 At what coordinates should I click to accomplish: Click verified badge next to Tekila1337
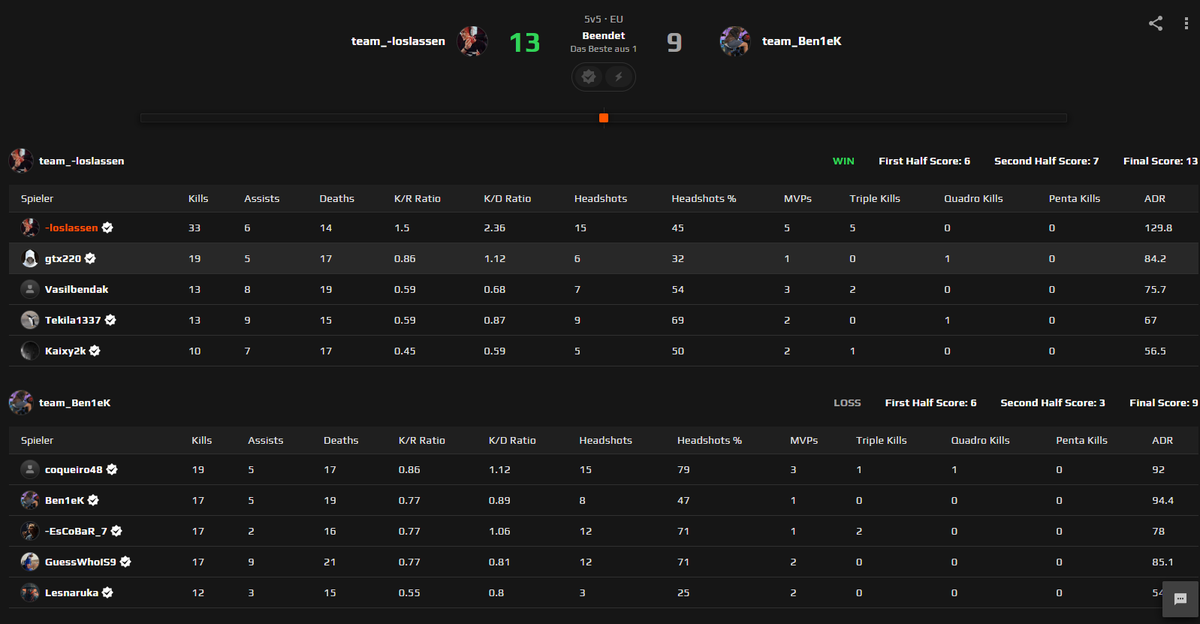[111, 320]
